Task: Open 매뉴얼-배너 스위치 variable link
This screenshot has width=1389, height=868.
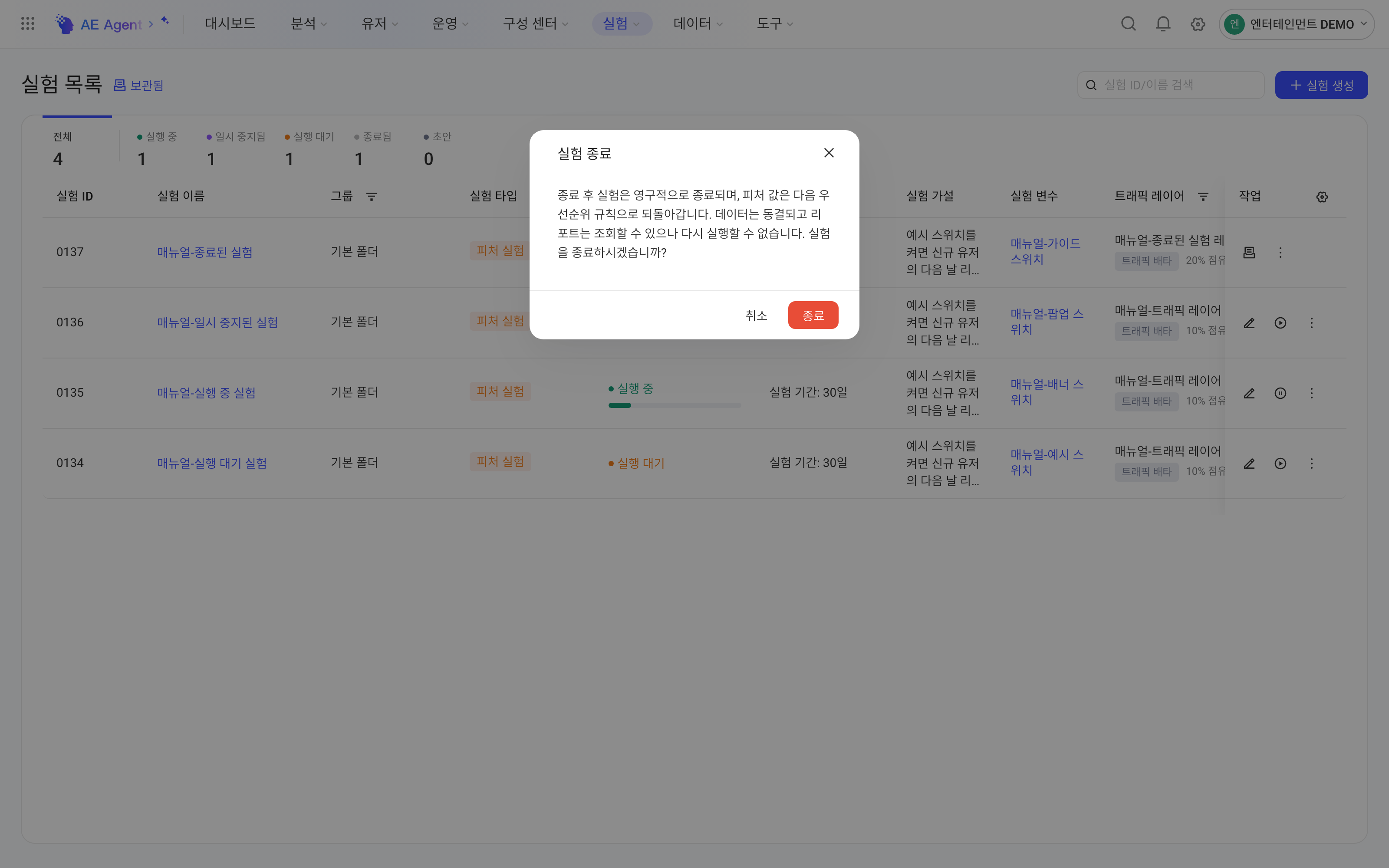Action: coord(1047,392)
